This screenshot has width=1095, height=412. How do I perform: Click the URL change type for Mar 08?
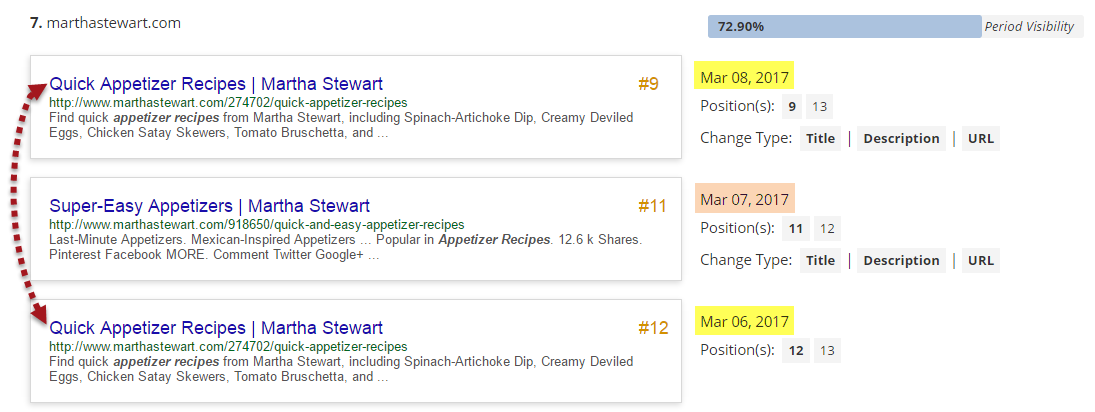tap(980, 138)
